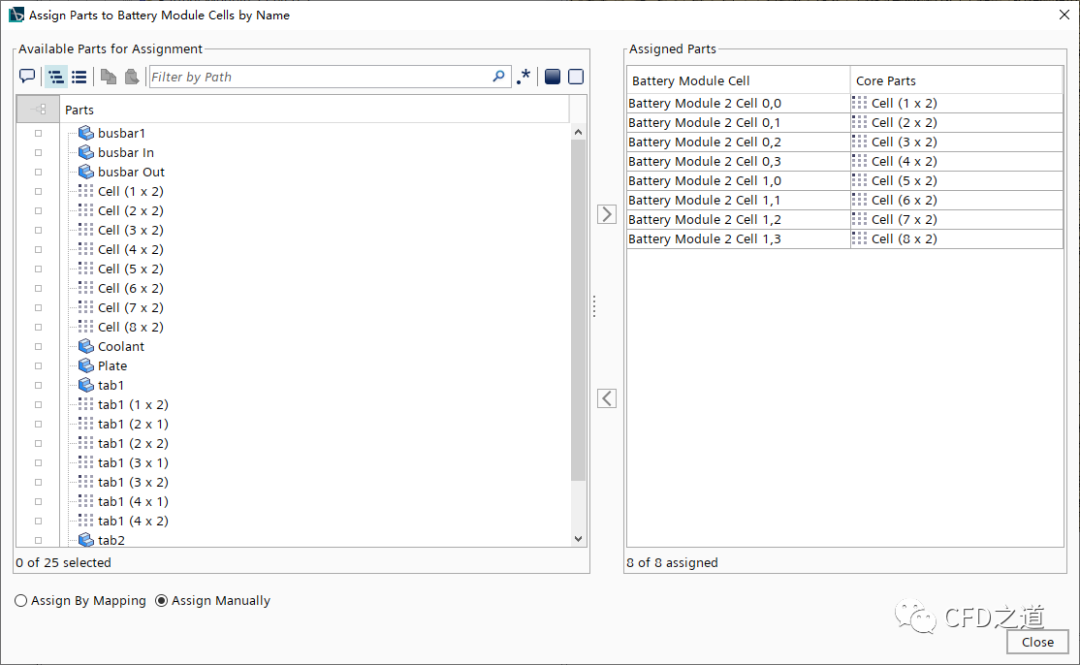Click into the Filter by Path field
Viewport: 1080px width, 665px height.
pos(318,77)
